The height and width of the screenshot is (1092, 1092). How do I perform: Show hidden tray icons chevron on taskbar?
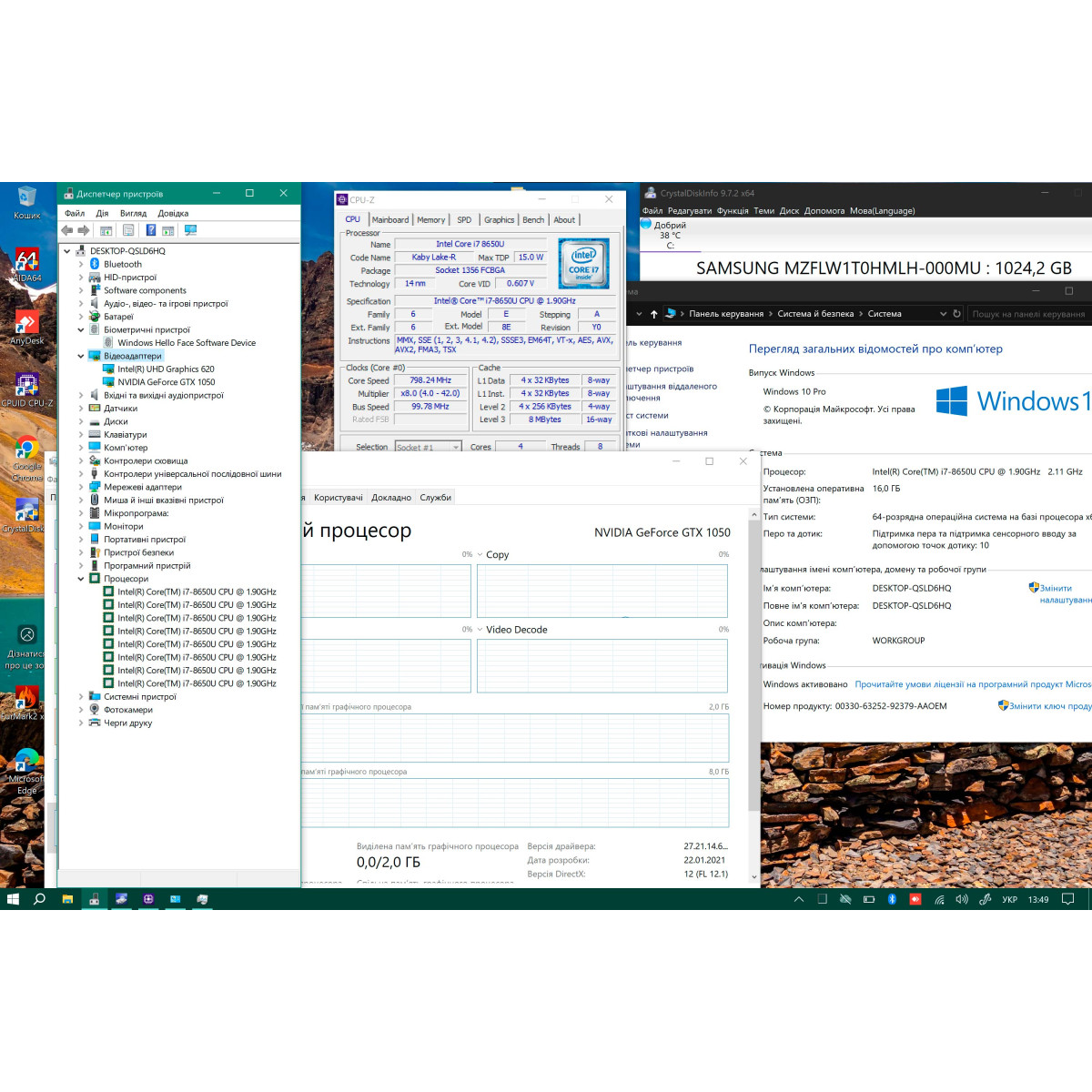[799, 899]
